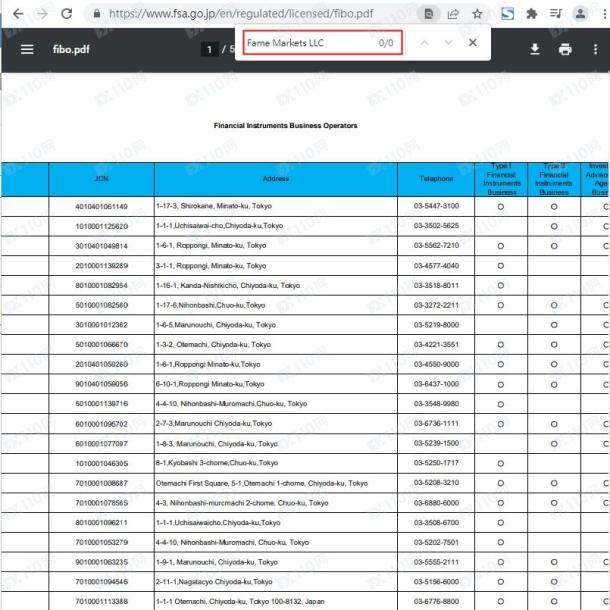Reload the fibo.pdf page

pyautogui.click(x=67, y=14)
